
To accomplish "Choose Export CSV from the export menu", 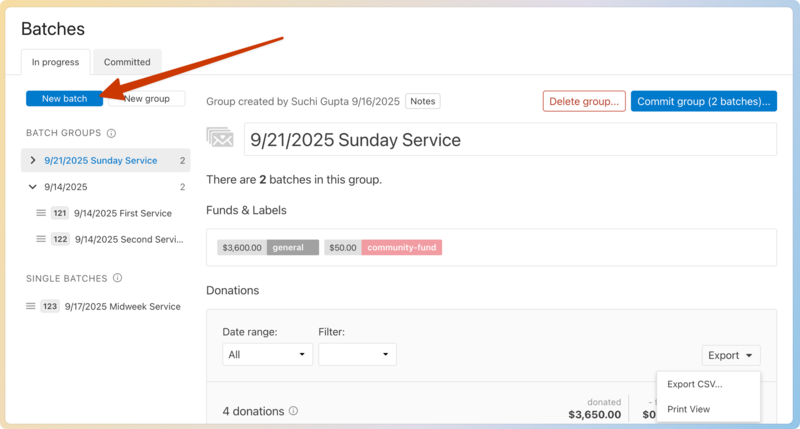I will pyautogui.click(x=694, y=384).
